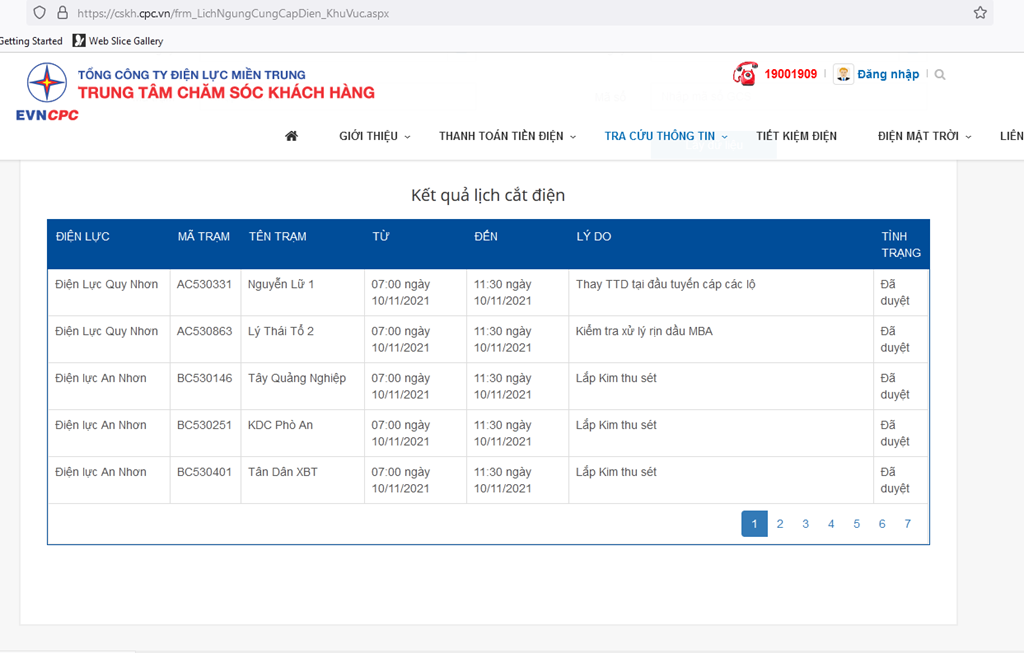Click the ĐẾN column header
This screenshot has height=653, width=1024.
(486, 236)
